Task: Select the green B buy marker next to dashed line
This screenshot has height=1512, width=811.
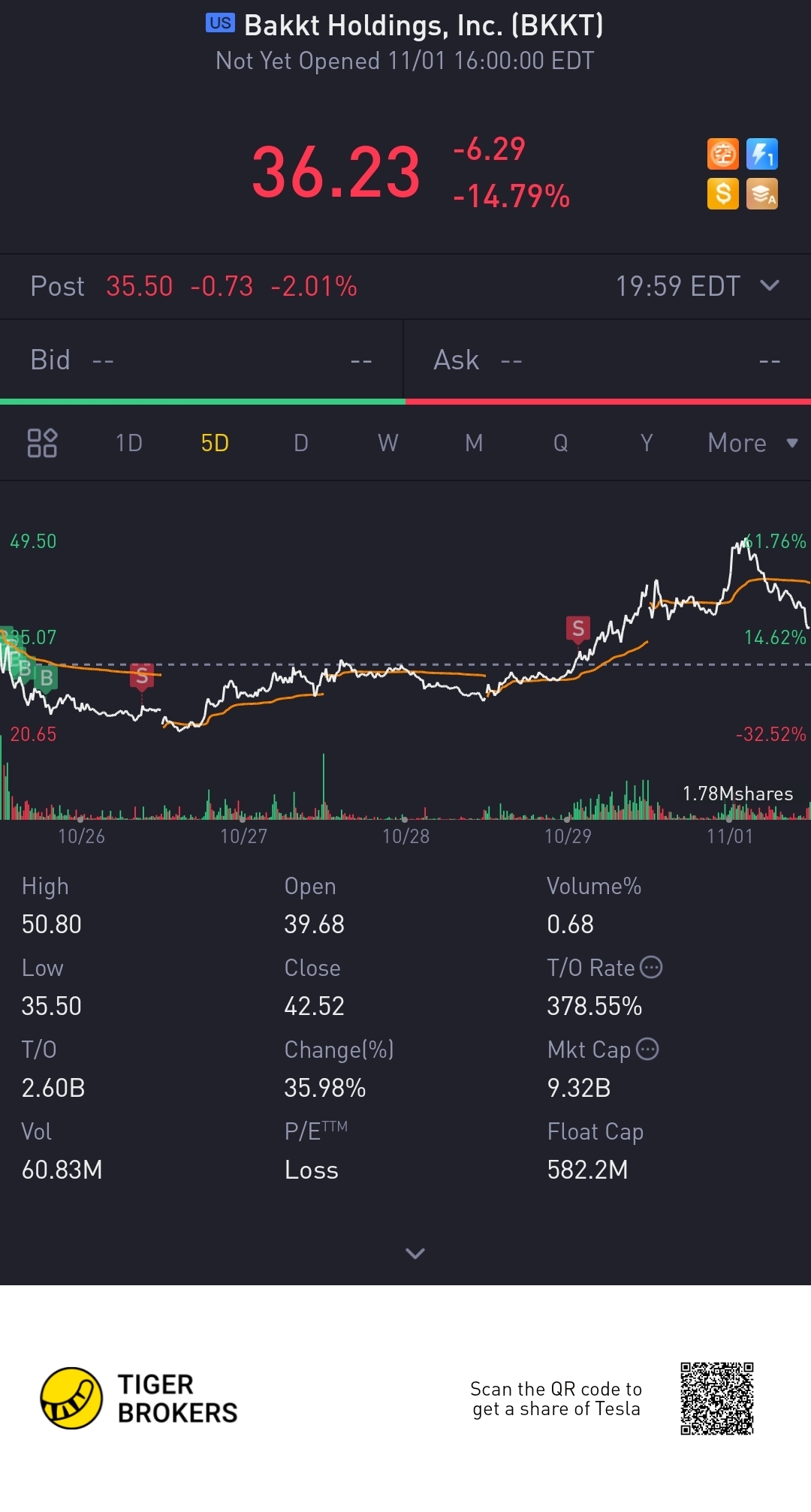Action: (47, 678)
